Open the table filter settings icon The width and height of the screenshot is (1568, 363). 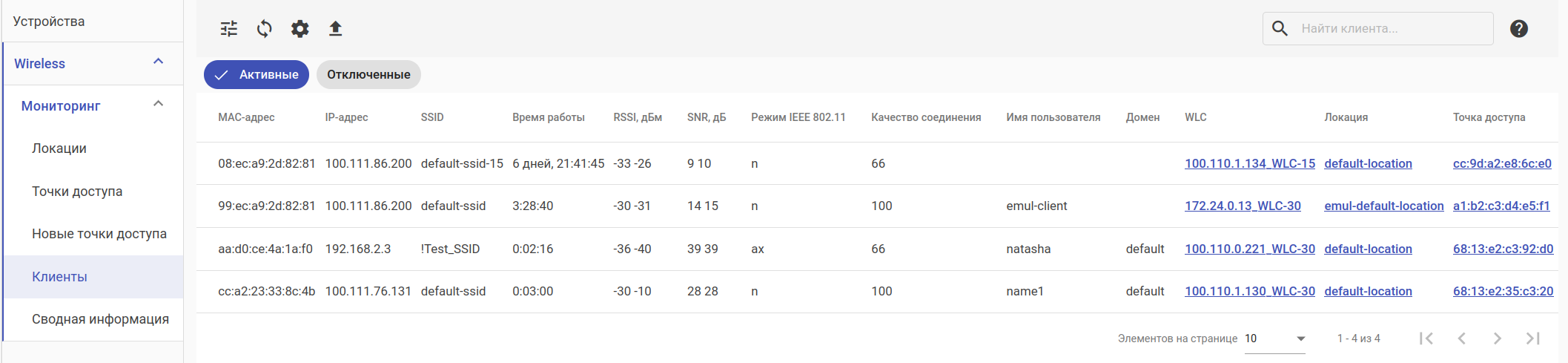pyautogui.click(x=229, y=29)
